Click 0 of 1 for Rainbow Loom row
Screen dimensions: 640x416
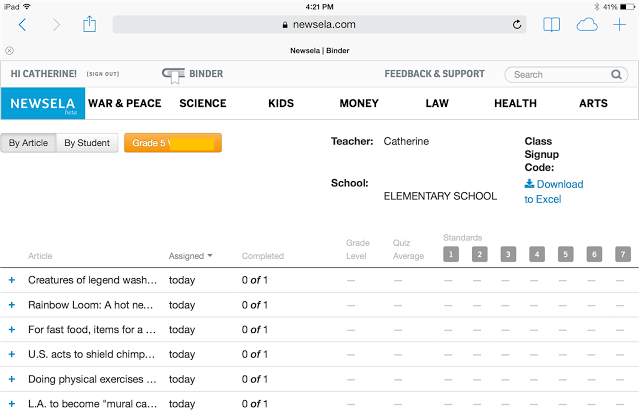pyautogui.click(x=255, y=305)
